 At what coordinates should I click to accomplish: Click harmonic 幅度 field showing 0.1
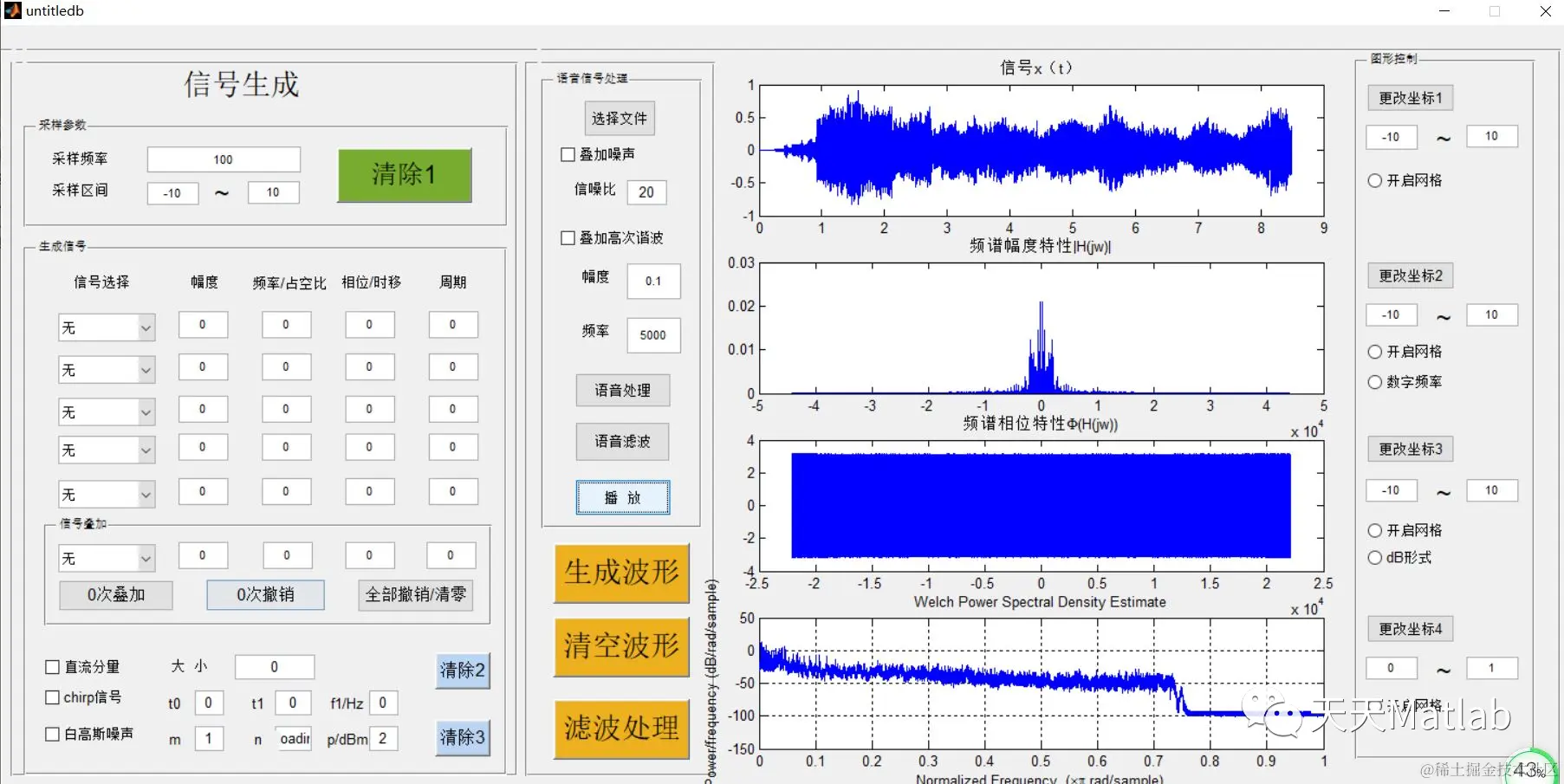[x=653, y=282]
